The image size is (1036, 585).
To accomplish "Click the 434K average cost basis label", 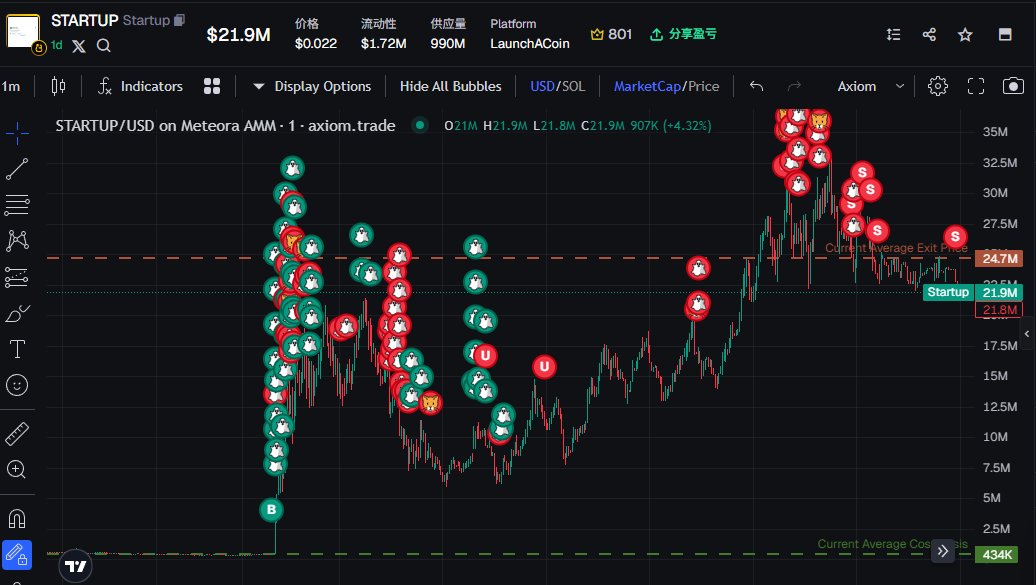I will (996, 555).
